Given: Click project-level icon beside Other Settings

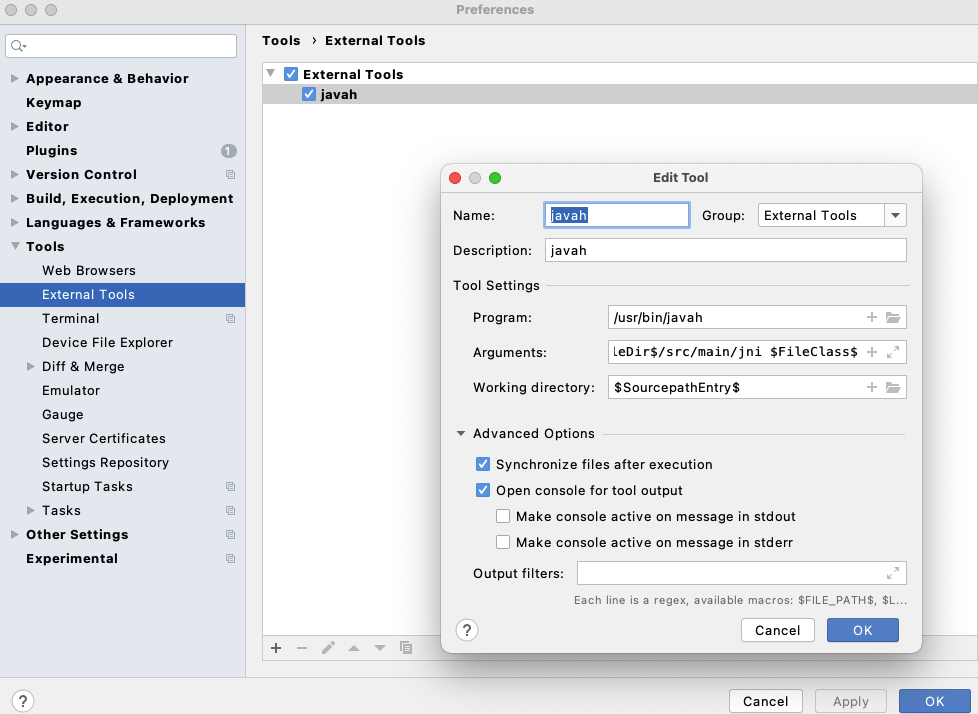Looking at the screenshot, I should (x=230, y=534).
